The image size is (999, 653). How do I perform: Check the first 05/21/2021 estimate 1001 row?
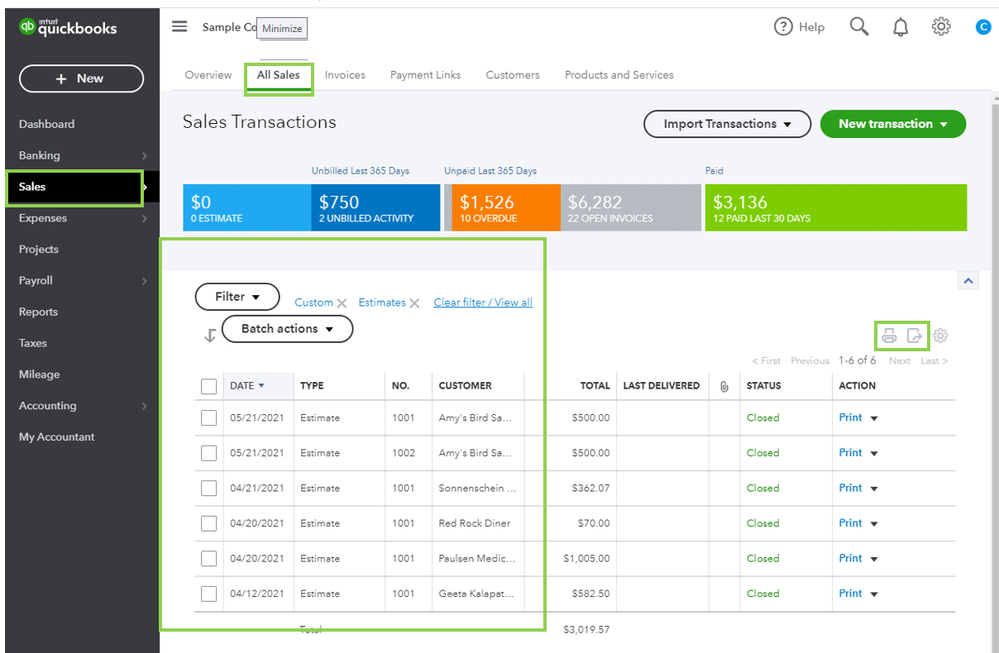click(x=208, y=418)
